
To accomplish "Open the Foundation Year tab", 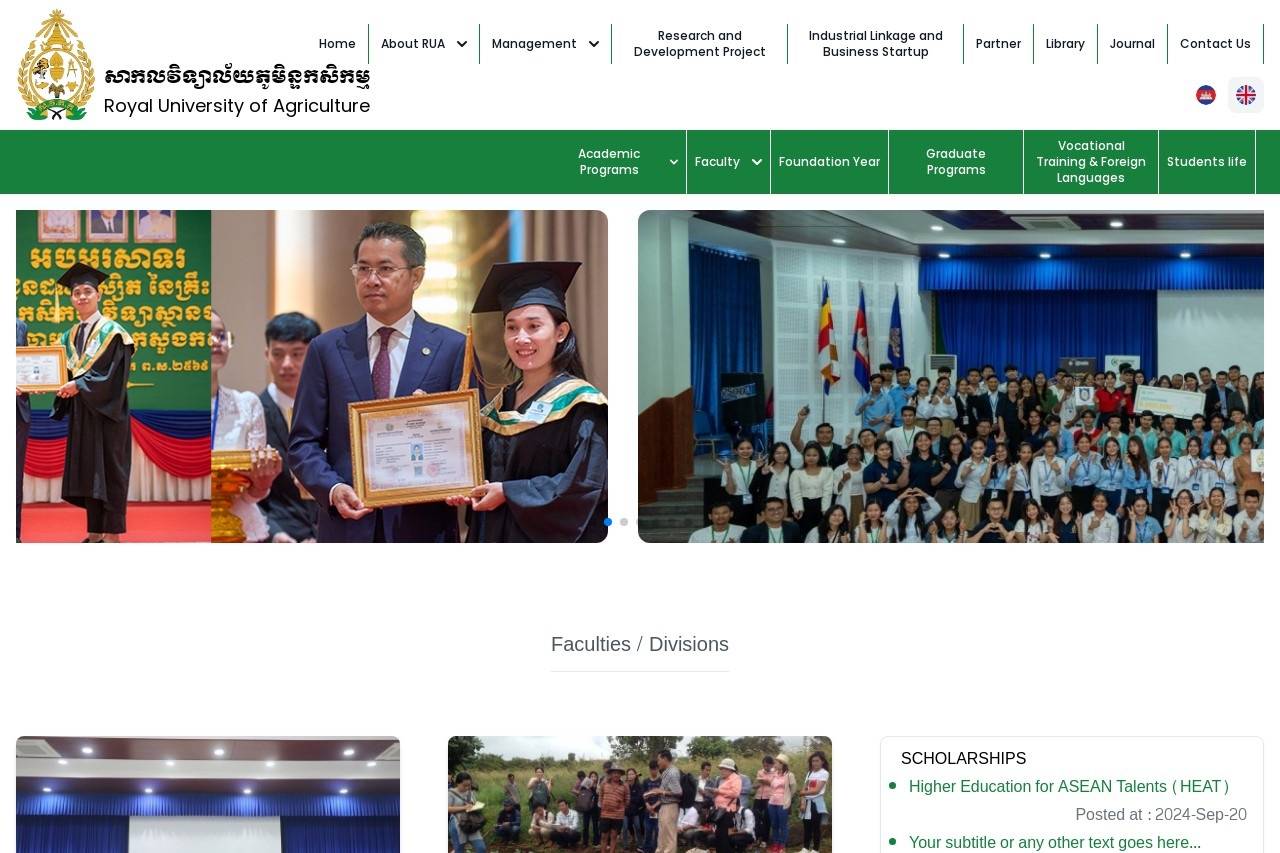I will pyautogui.click(x=829, y=162).
